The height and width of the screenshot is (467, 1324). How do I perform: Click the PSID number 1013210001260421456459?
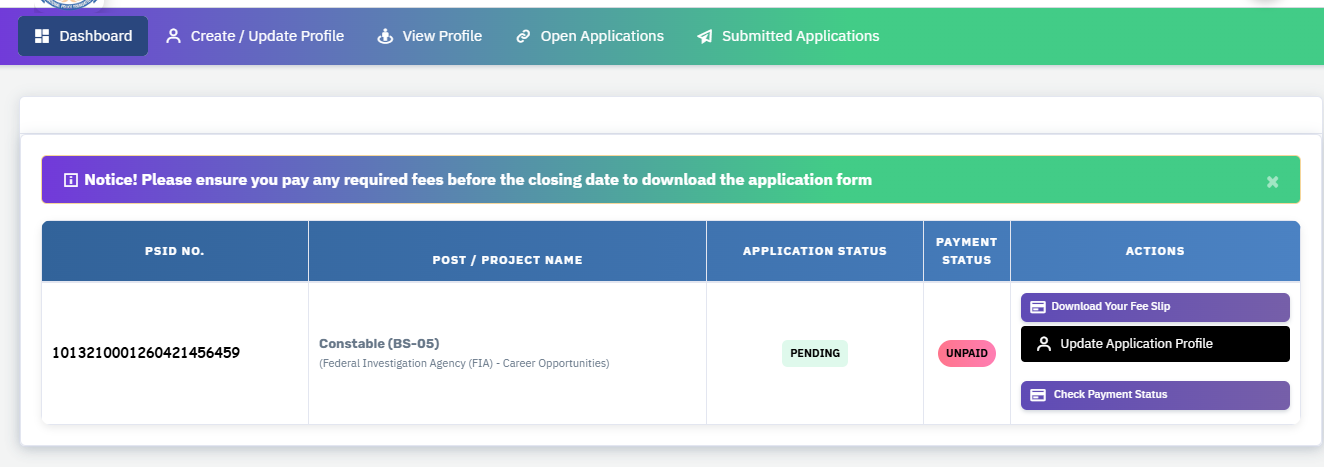(146, 353)
